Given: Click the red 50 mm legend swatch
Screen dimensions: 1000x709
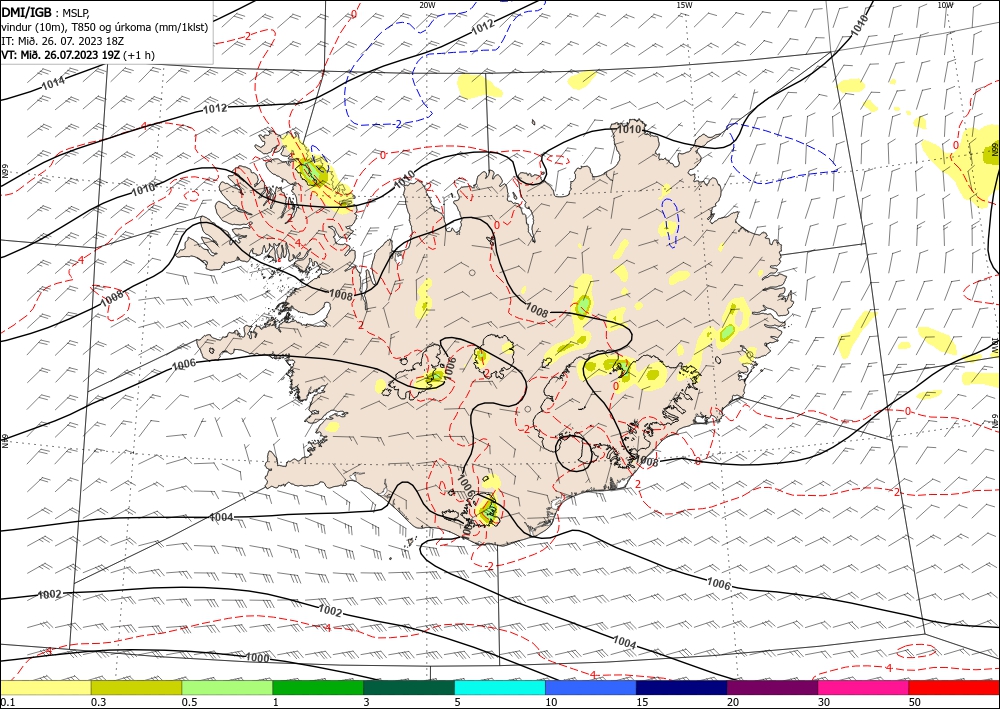Looking at the screenshot, I should [954, 687].
